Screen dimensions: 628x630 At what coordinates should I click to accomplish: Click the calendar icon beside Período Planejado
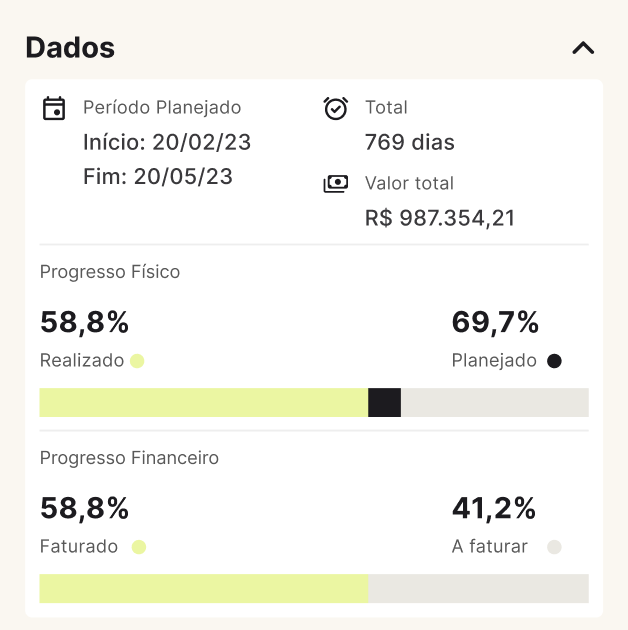tap(54, 108)
